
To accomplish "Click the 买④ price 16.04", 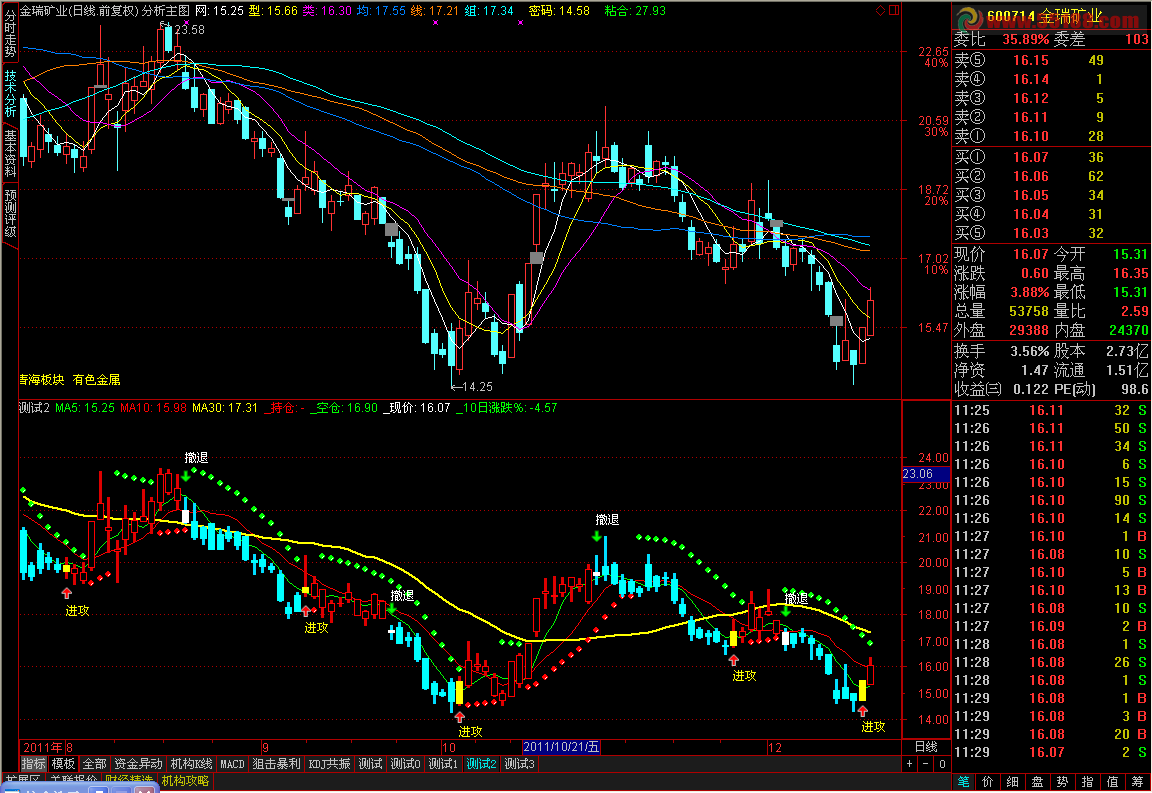I will (1031, 215).
